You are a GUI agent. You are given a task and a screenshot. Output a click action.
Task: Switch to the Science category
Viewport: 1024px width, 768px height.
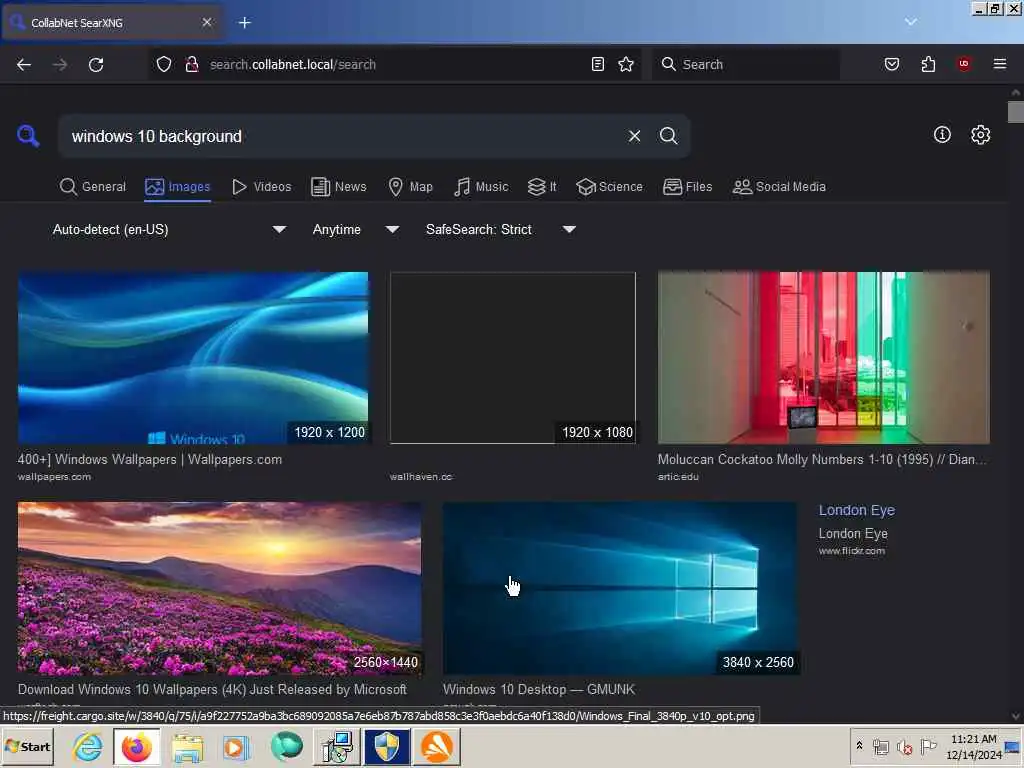point(609,187)
